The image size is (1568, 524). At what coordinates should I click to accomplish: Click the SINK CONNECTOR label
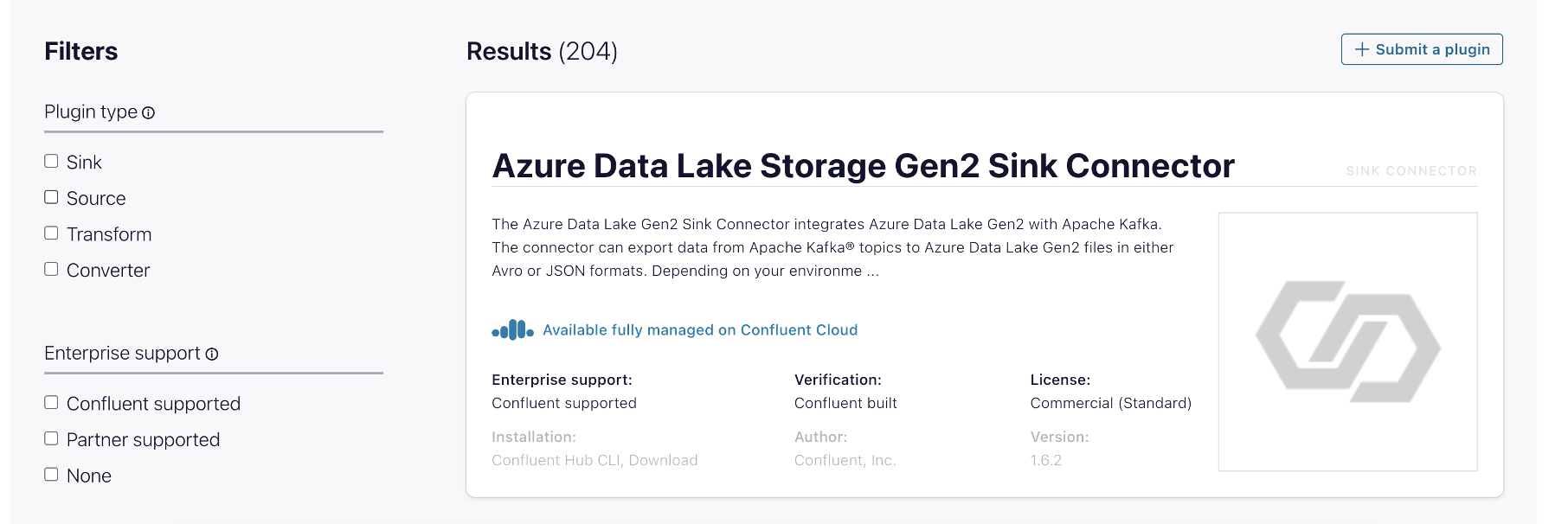[x=1411, y=171]
